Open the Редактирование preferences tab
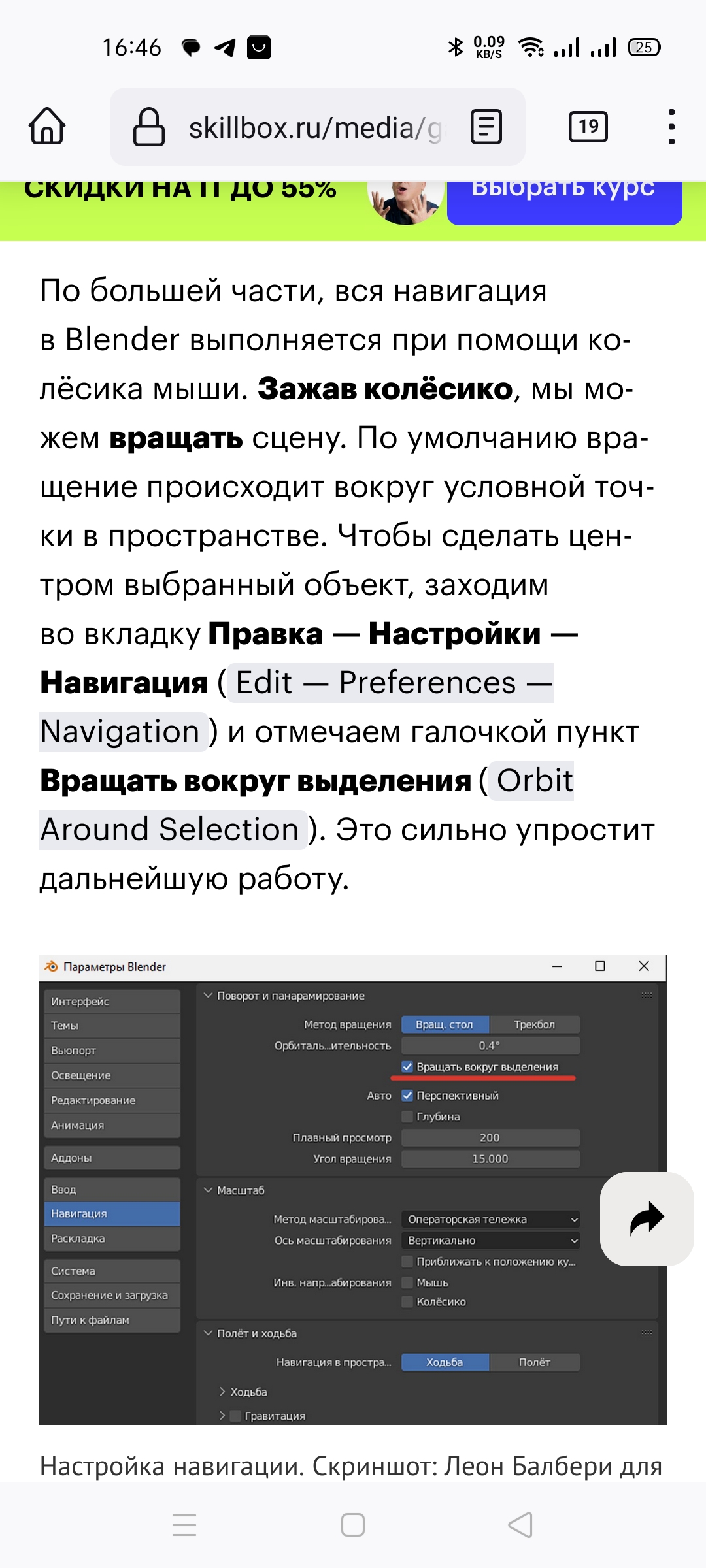 click(112, 1100)
